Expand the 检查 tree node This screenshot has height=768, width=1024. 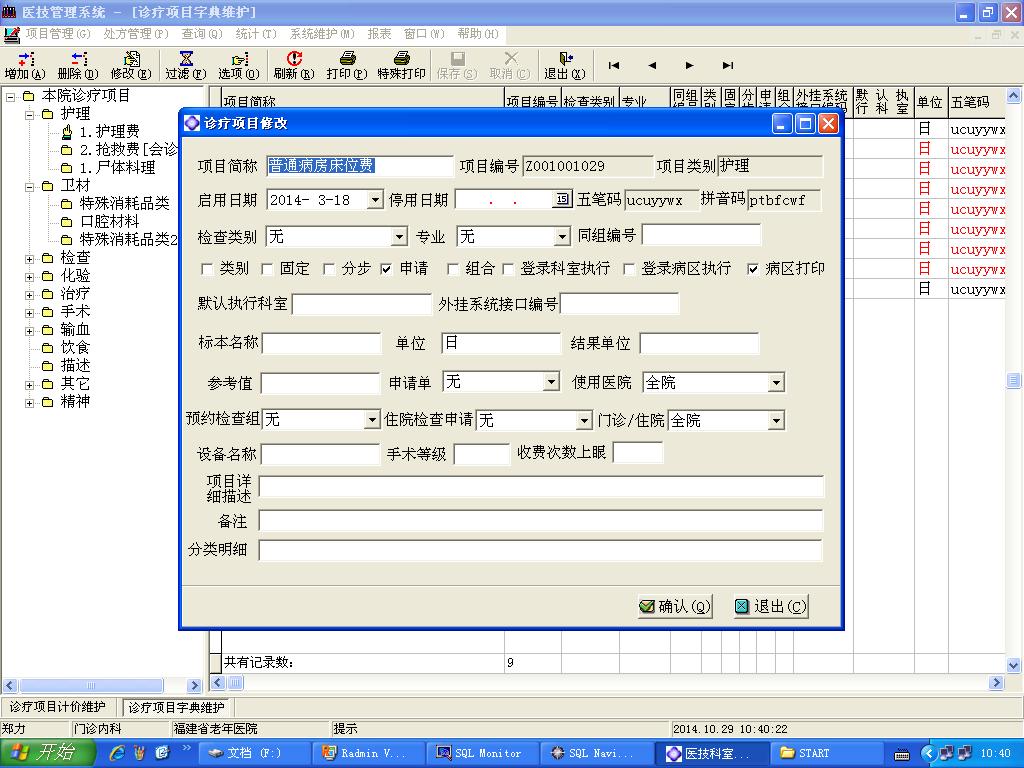(29, 259)
